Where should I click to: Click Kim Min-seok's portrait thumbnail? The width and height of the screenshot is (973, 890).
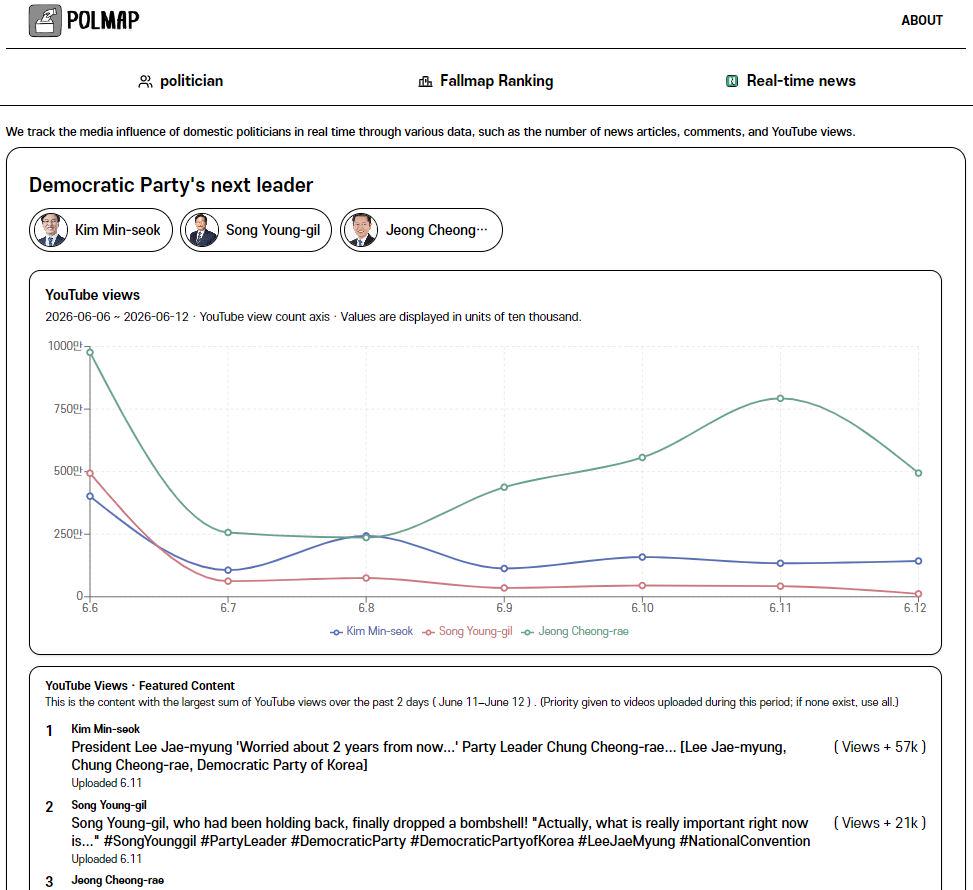51,230
